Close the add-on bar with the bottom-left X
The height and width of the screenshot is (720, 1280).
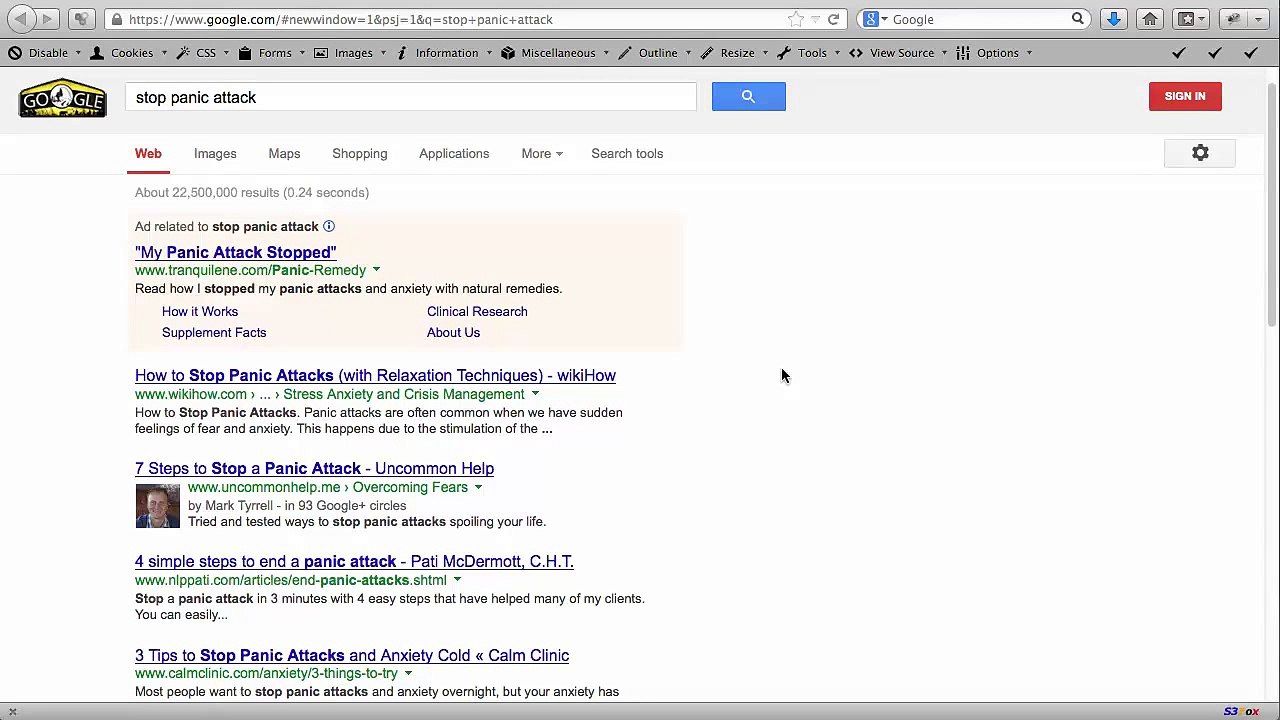pyautogui.click(x=12, y=712)
